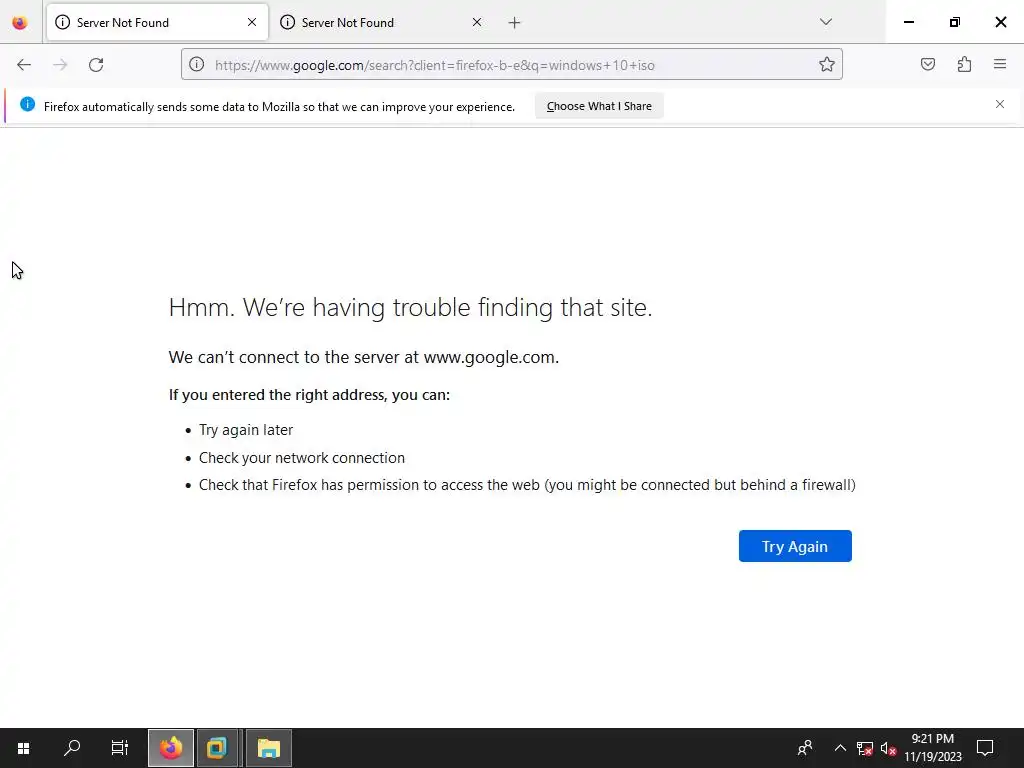Open People icon in system tray
Screen dimensions: 1024x768
pos(805,748)
